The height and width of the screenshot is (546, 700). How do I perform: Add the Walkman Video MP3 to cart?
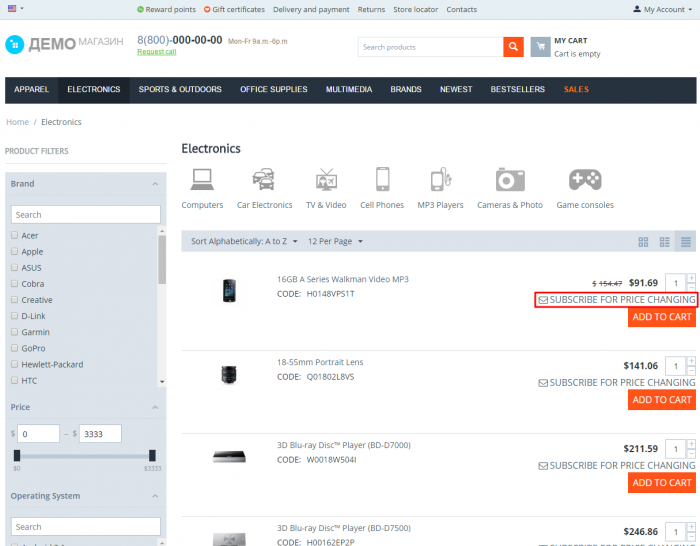[x=662, y=317]
